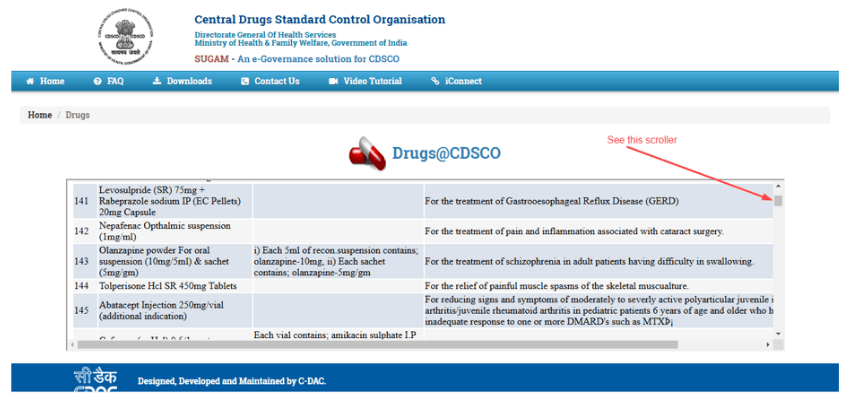This screenshot has width=850, height=400.
Task: Click the horizontal scrollbar thumb of the table
Action: 378,345
